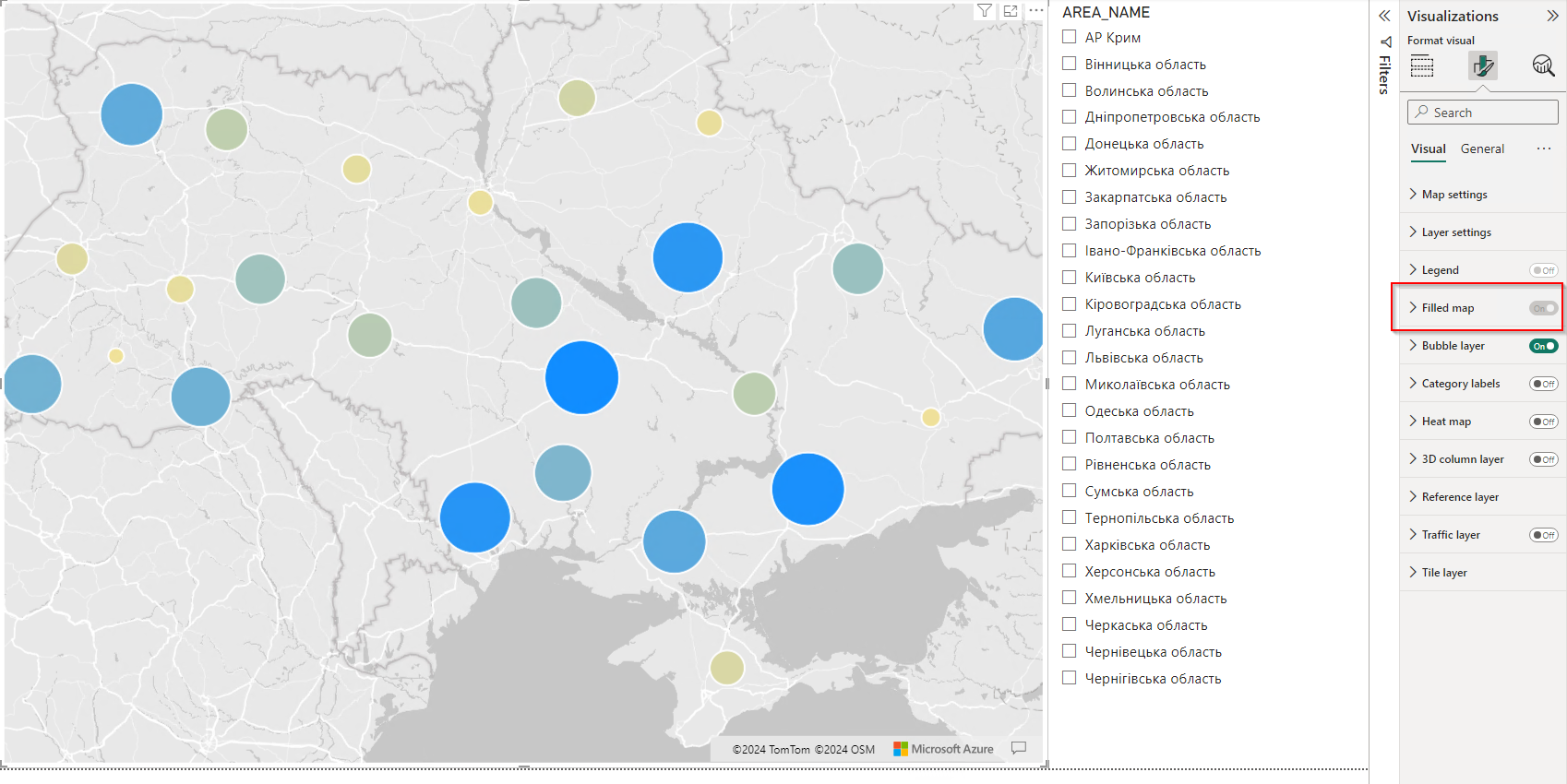Click the Search field in the Format pane
This screenshot has height=784, width=1567.
1483,113
